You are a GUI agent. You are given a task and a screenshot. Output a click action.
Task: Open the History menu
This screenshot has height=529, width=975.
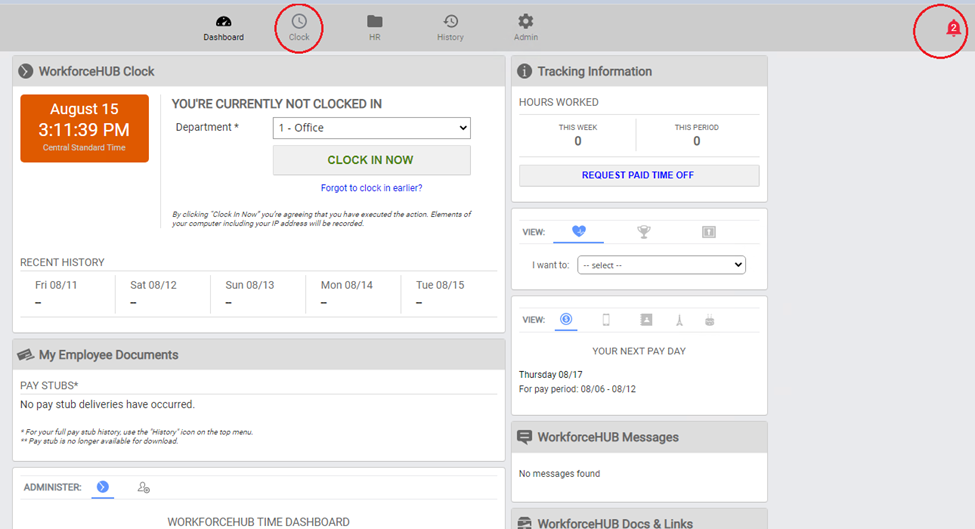click(450, 29)
